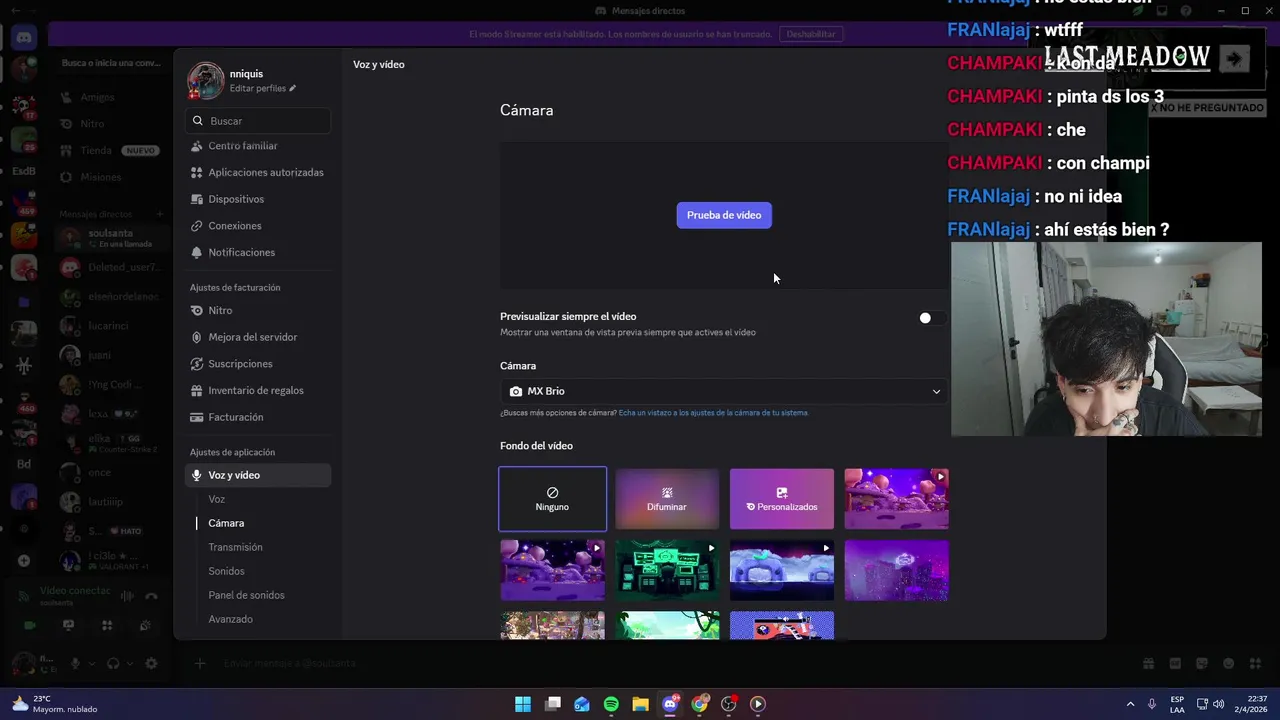Open Discord from the taskbar

[670, 704]
